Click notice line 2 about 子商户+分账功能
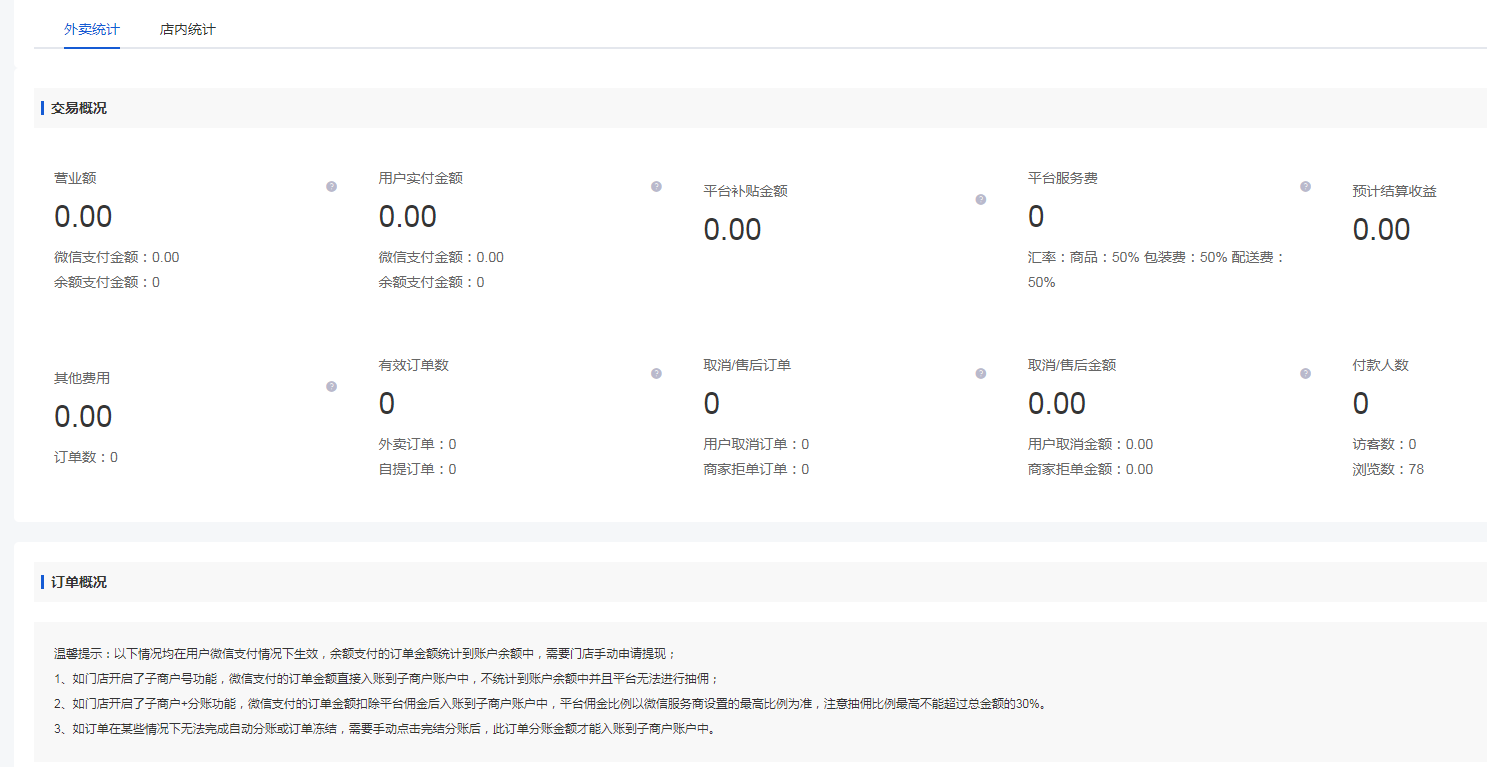The image size is (1487, 767). 551,703
